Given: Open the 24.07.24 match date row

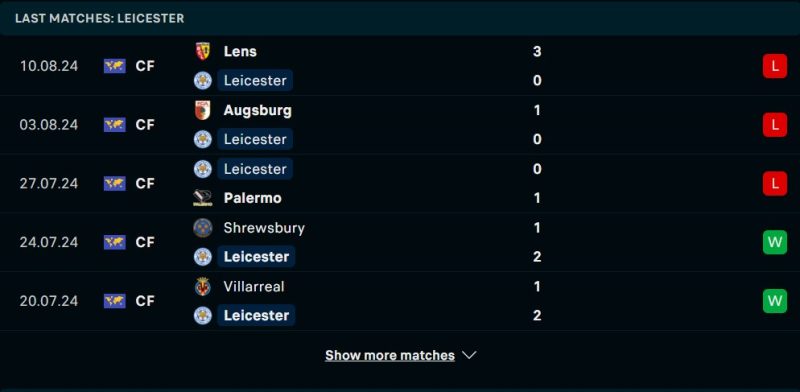Looking at the screenshot, I should point(400,242).
